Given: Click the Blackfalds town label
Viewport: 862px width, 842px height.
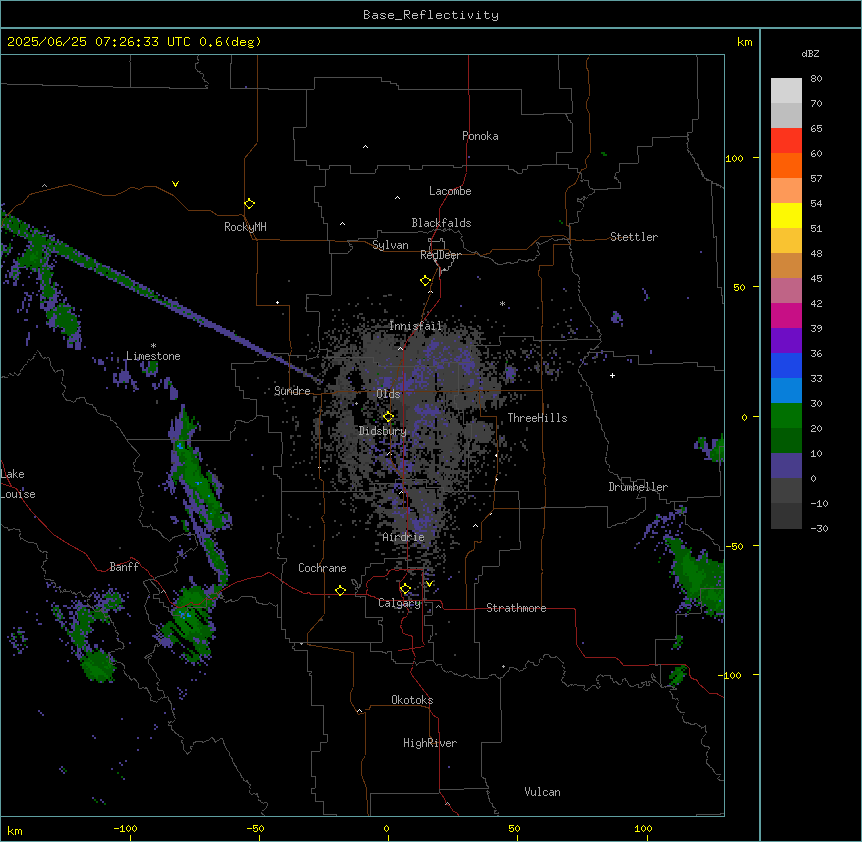Looking at the screenshot, I should [x=441, y=223].
